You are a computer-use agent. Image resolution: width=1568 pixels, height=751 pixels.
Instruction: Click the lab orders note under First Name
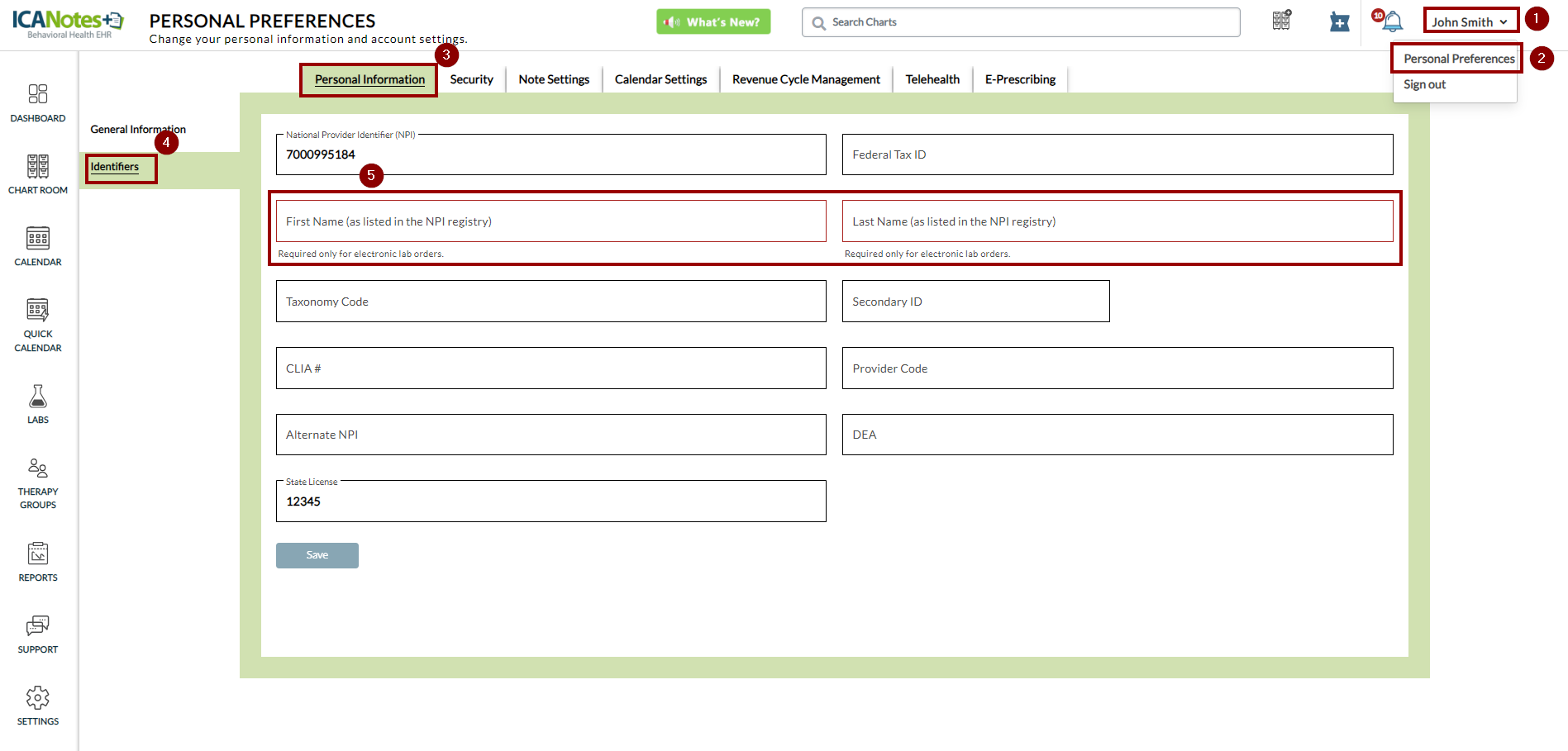coord(360,254)
